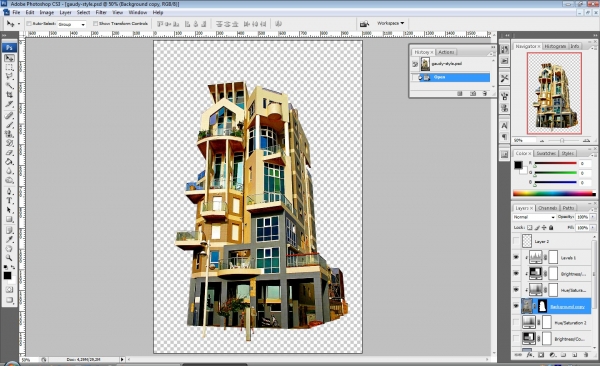600x366 pixels.
Task: Open the Fill slider arrow
Action: click(x=593, y=227)
